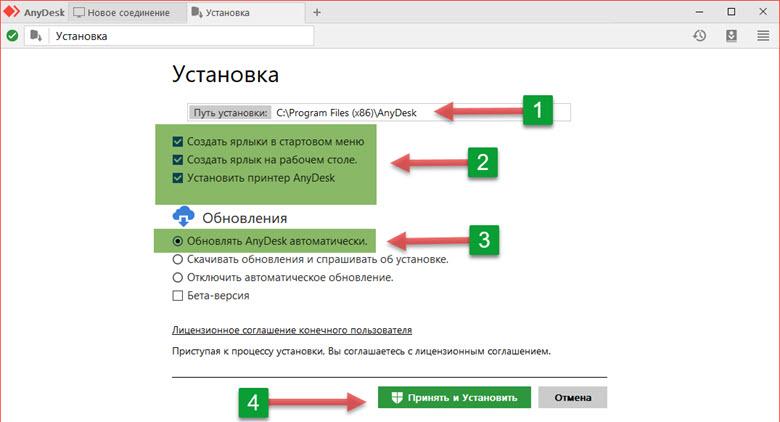This screenshot has width=780, height=422.
Task: Click the cloud updates icon
Action: (x=183, y=216)
